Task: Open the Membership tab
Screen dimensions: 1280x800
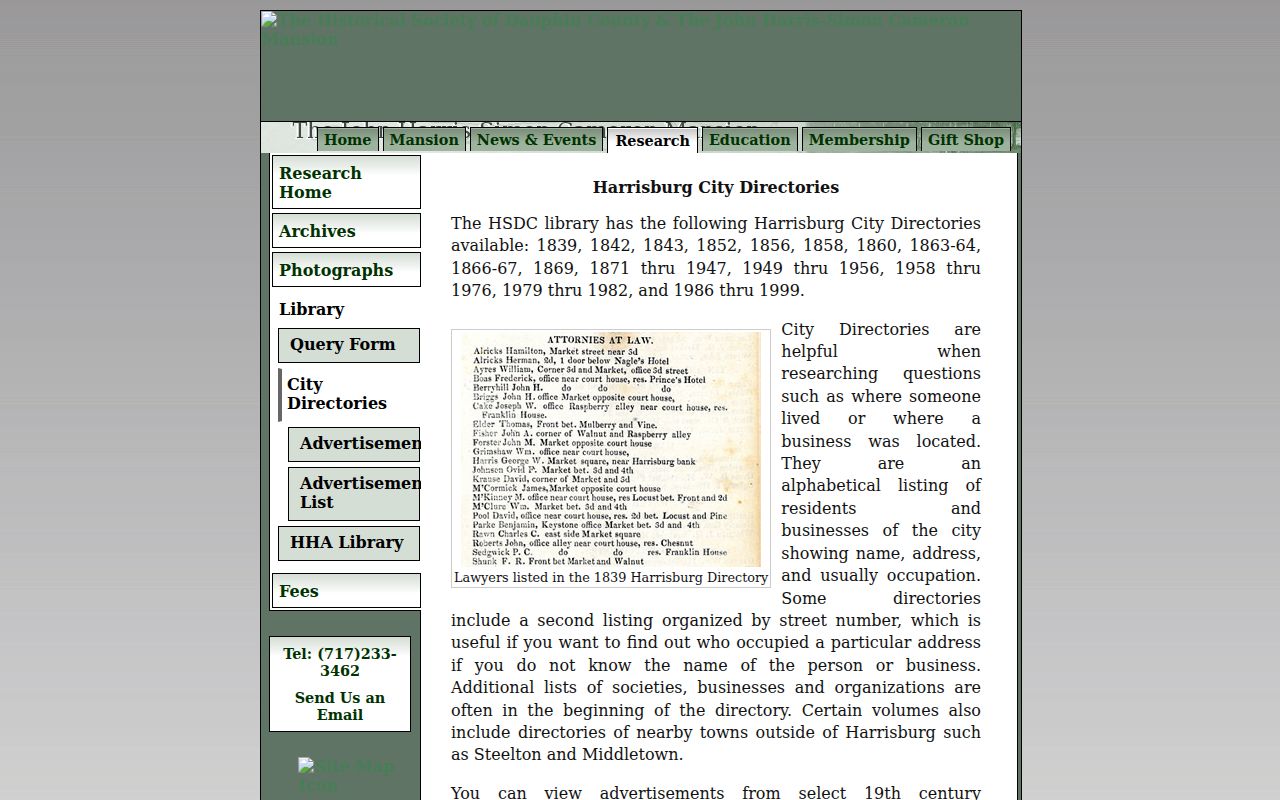Action: (859, 140)
